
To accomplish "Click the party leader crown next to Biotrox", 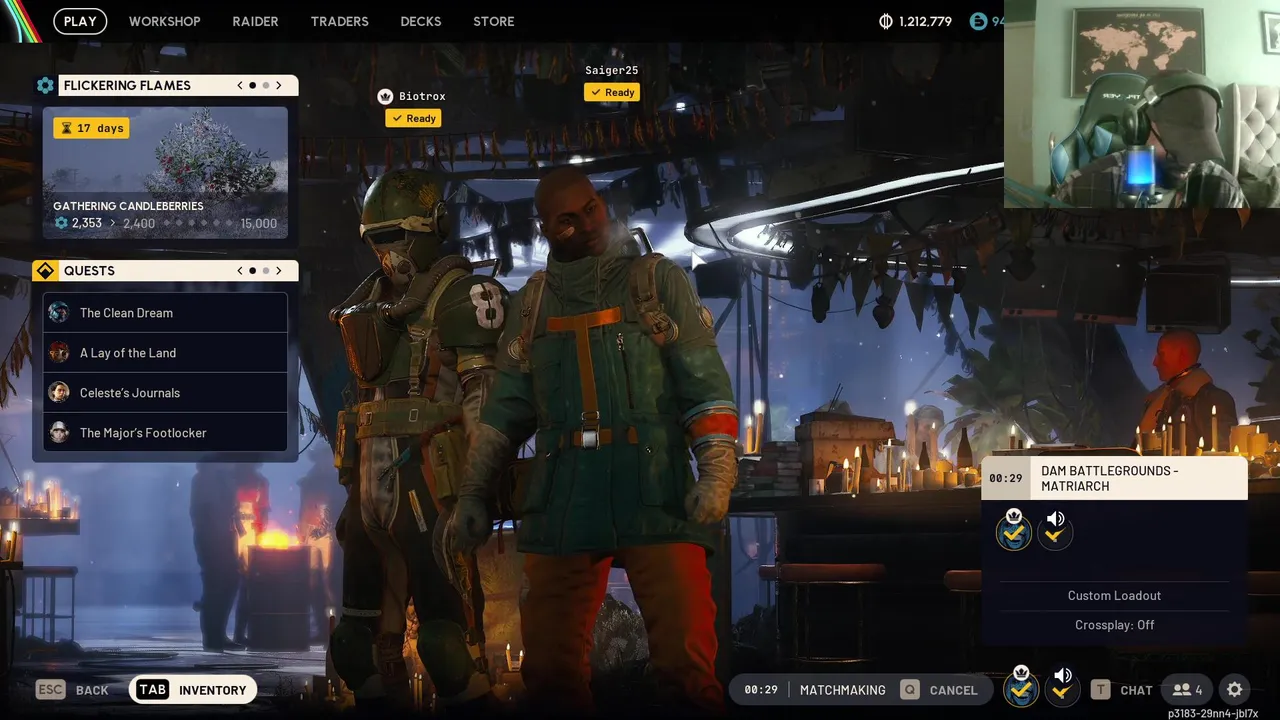I will 385,97.
